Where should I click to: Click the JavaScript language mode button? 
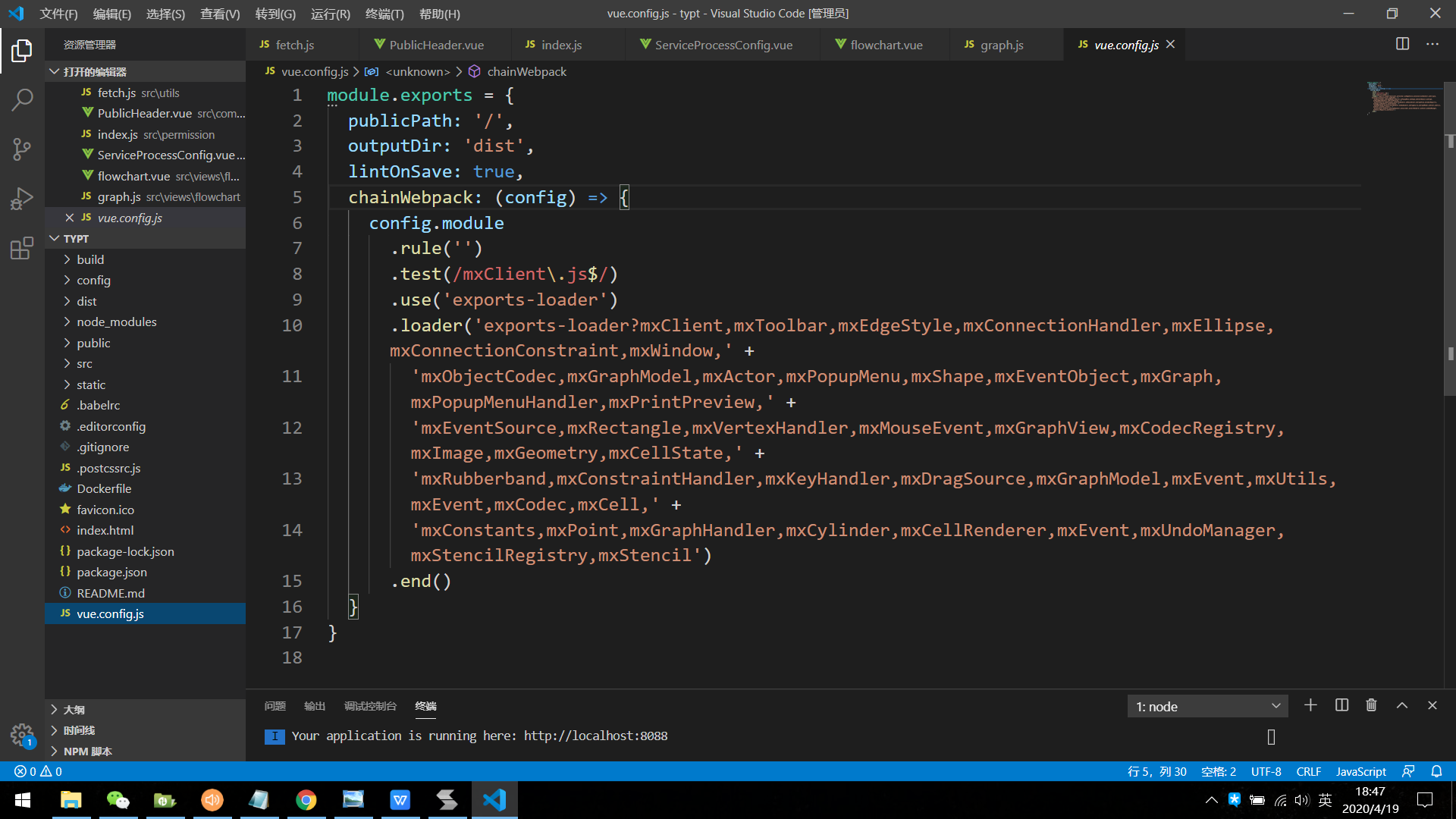point(1360,771)
